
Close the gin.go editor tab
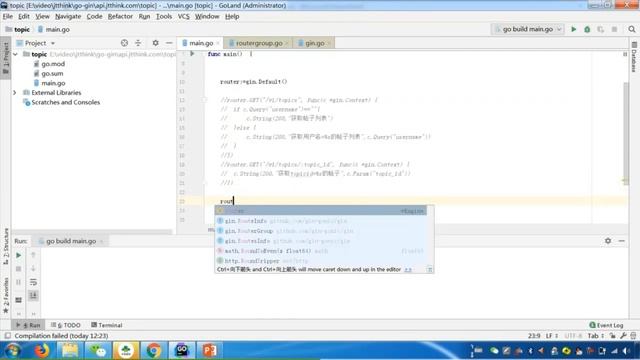point(329,43)
